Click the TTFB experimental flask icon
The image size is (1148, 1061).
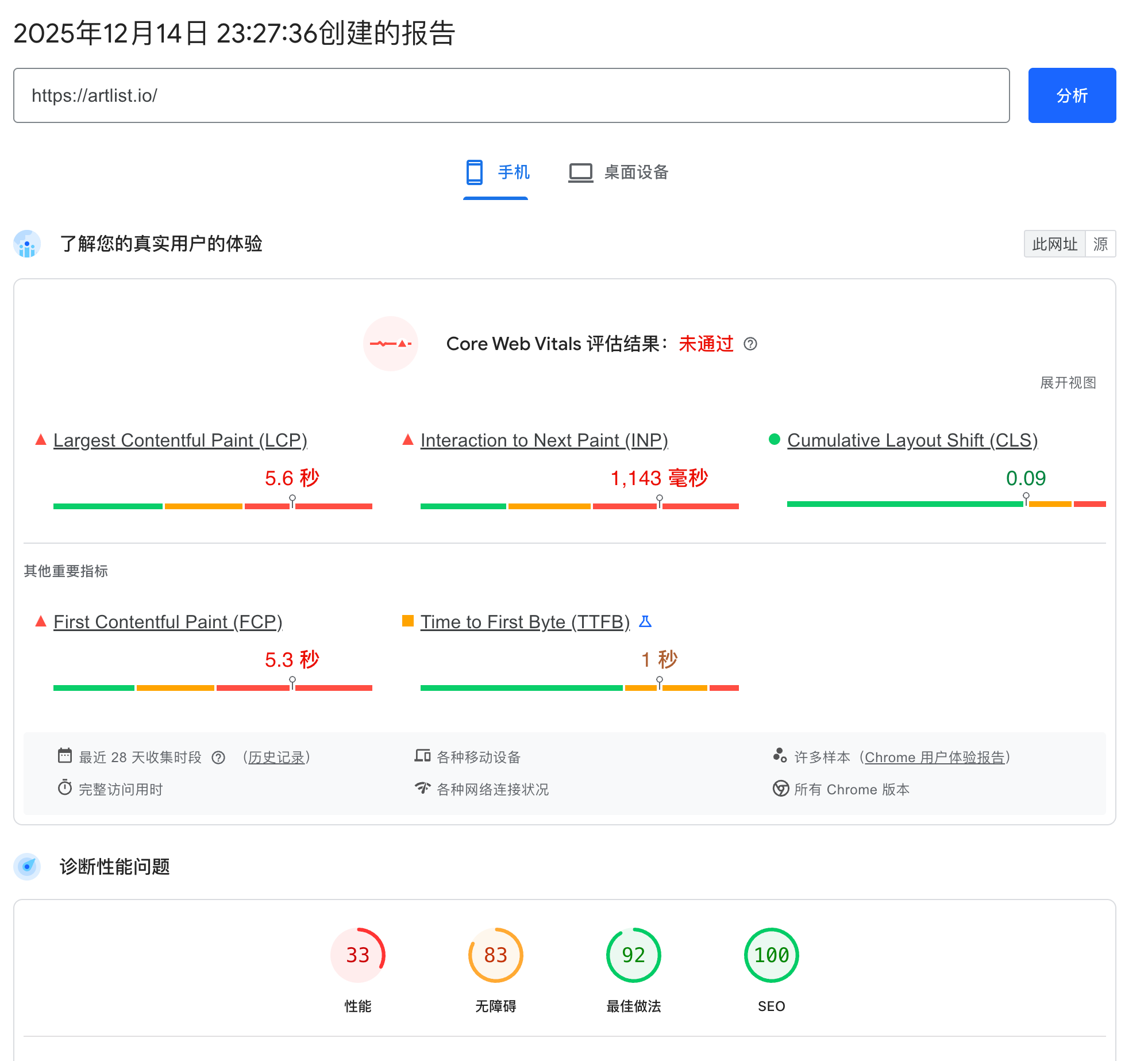click(645, 622)
